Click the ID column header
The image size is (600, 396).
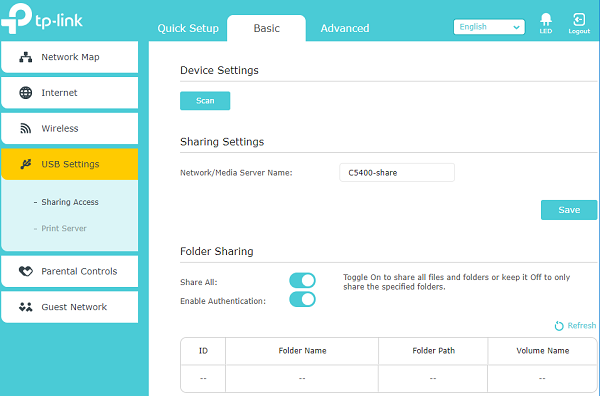(203, 351)
